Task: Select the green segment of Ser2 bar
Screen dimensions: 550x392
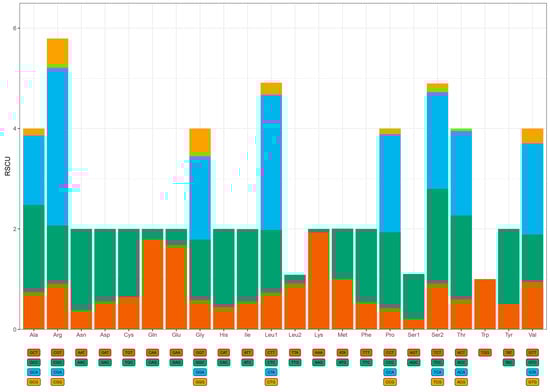Action: coord(437,235)
